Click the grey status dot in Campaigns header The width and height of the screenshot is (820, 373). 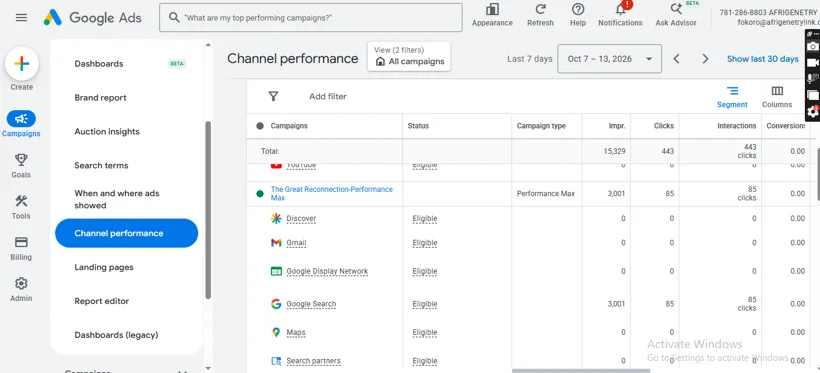(260, 126)
